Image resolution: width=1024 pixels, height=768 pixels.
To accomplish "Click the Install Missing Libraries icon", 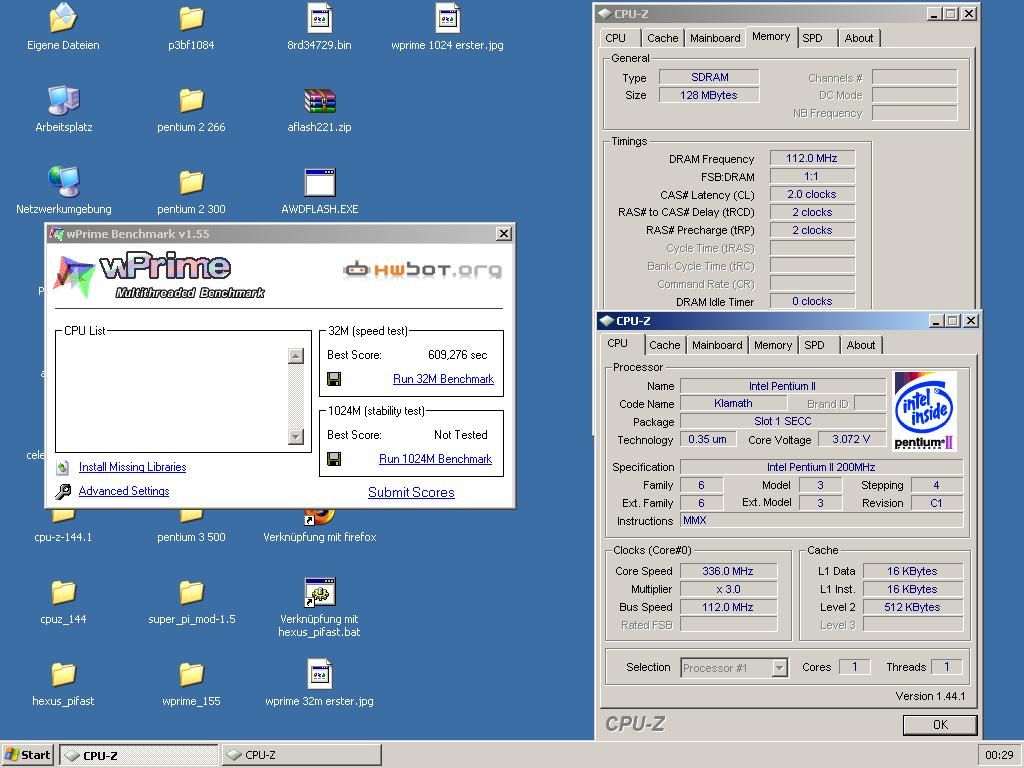I will click(63, 467).
